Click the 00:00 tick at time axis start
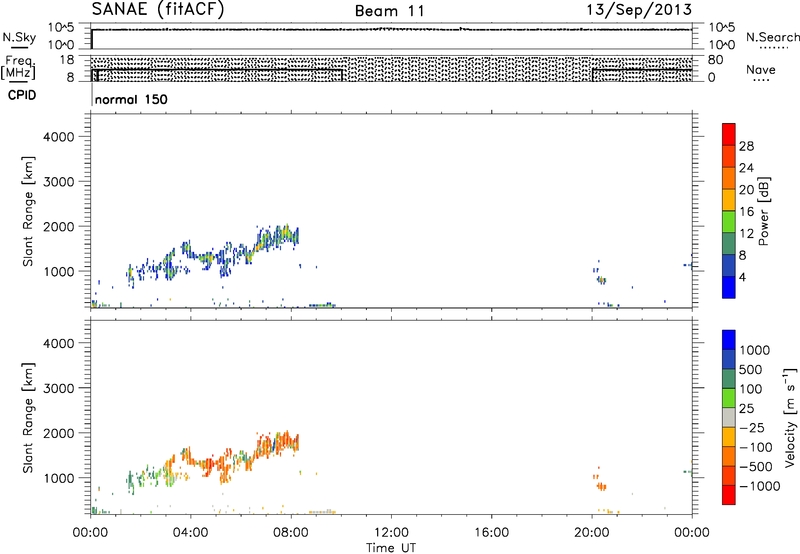The height and width of the screenshot is (554, 800). pyautogui.click(x=90, y=533)
